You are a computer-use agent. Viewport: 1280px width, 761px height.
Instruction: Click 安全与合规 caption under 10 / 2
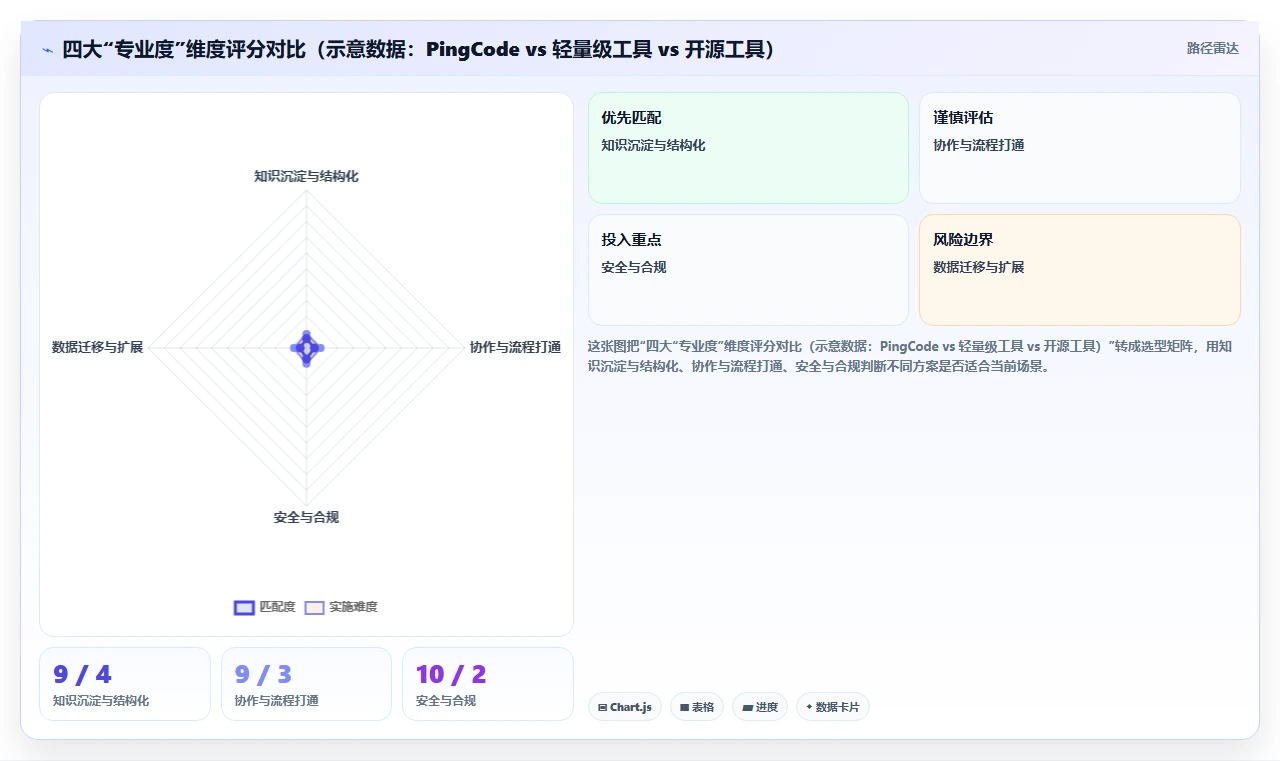(x=446, y=701)
